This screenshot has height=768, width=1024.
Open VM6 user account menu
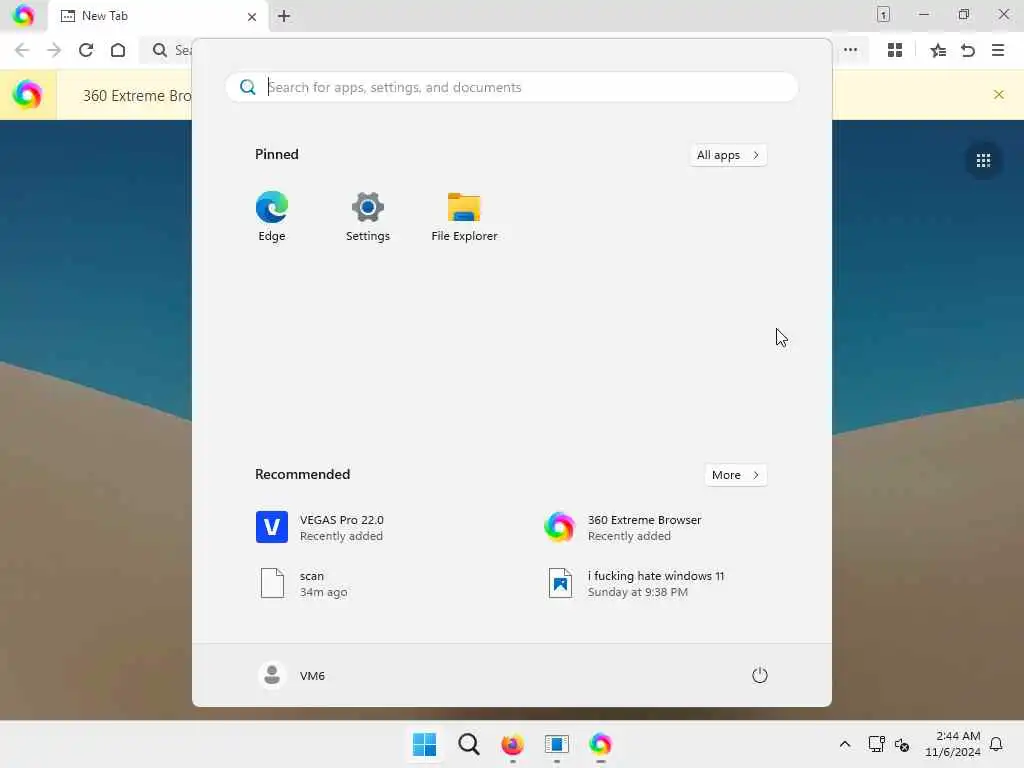(x=292, y=675)
